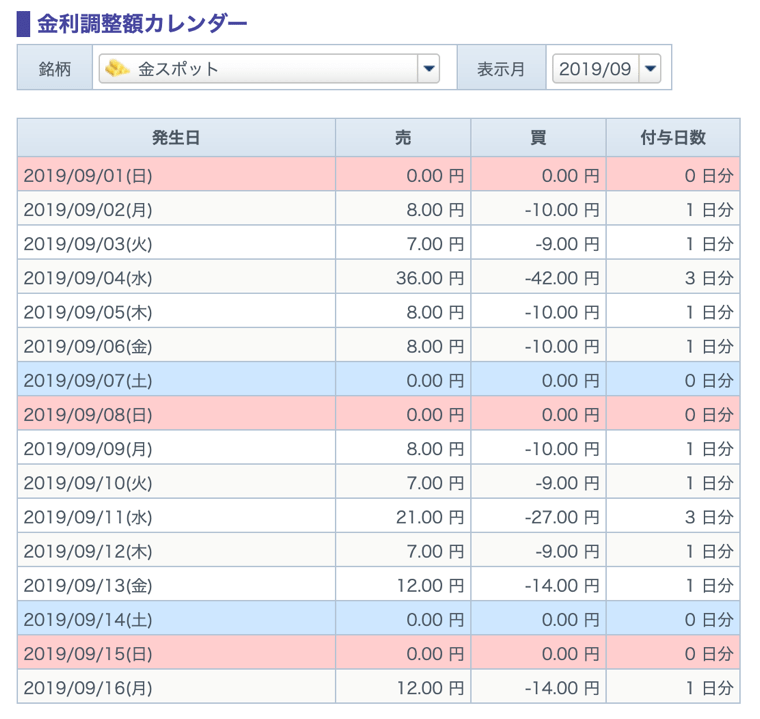Select date 2019/09/12(木)
The width and height of the screenshot is (760, 719).
tap(88, 551)
